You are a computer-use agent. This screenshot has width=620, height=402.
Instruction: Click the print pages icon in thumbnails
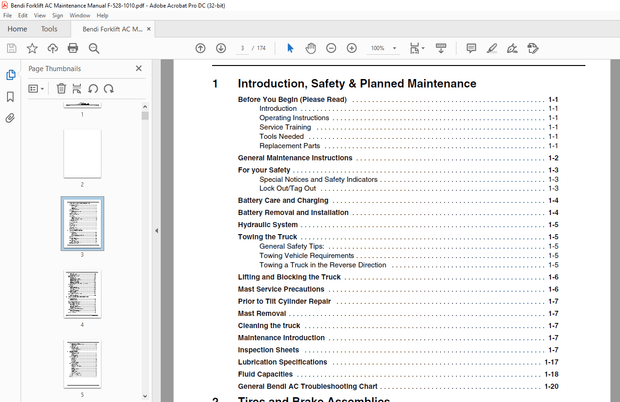click(x=77, y=89)
